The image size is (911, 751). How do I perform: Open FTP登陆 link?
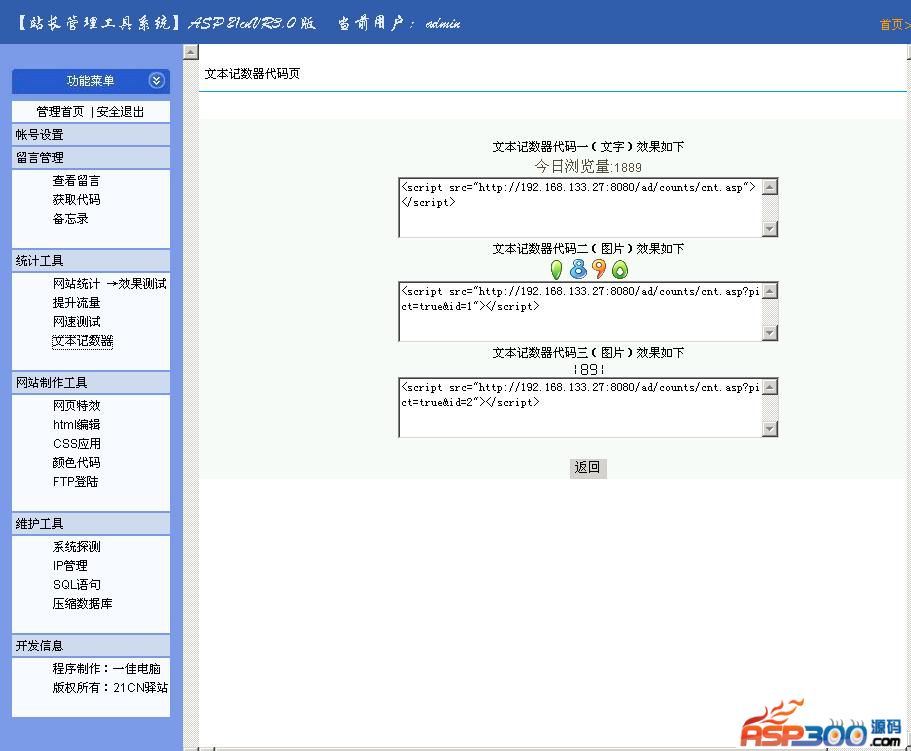(76, 481)
